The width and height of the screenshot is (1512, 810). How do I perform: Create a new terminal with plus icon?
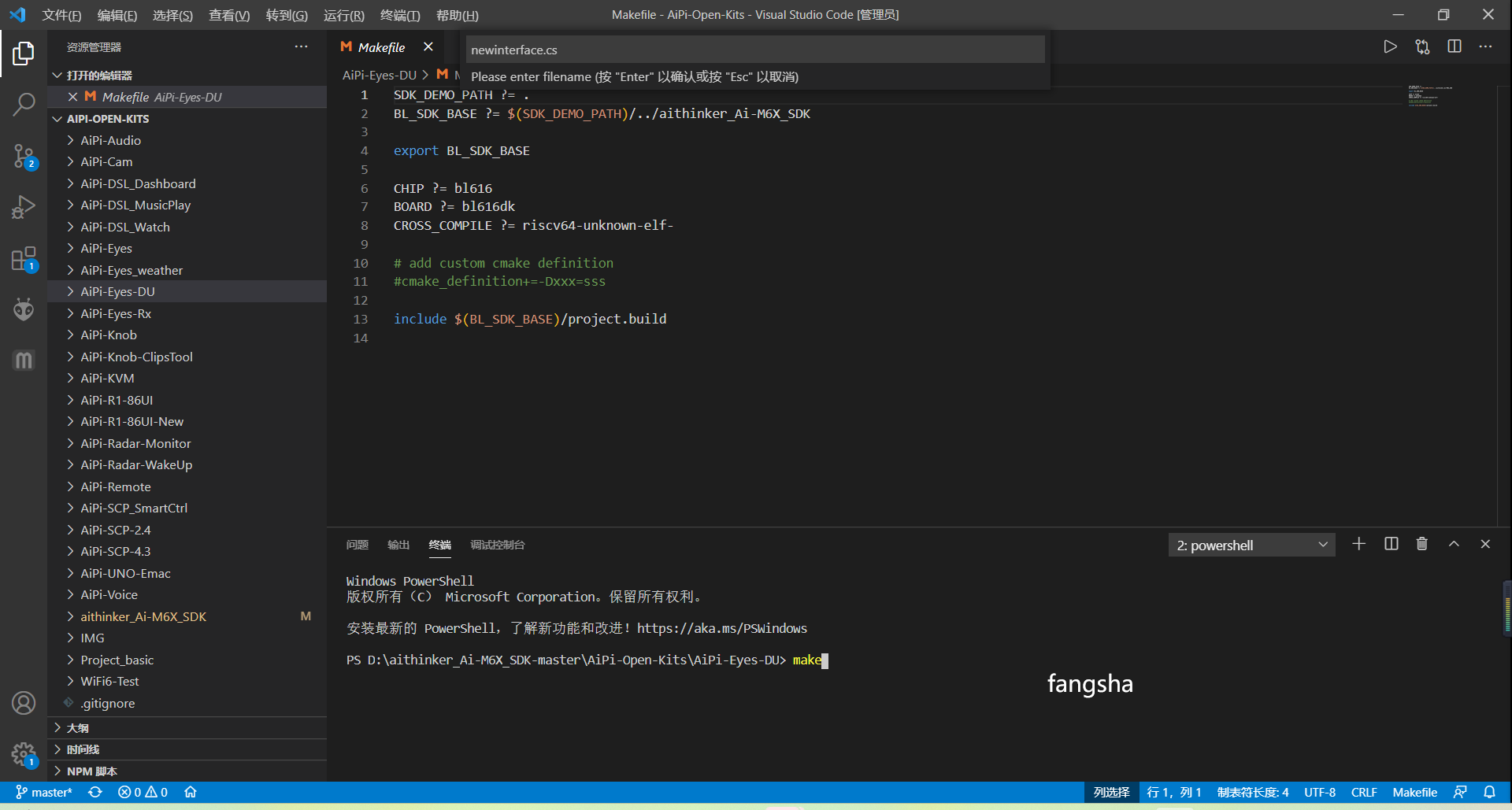1358,544
